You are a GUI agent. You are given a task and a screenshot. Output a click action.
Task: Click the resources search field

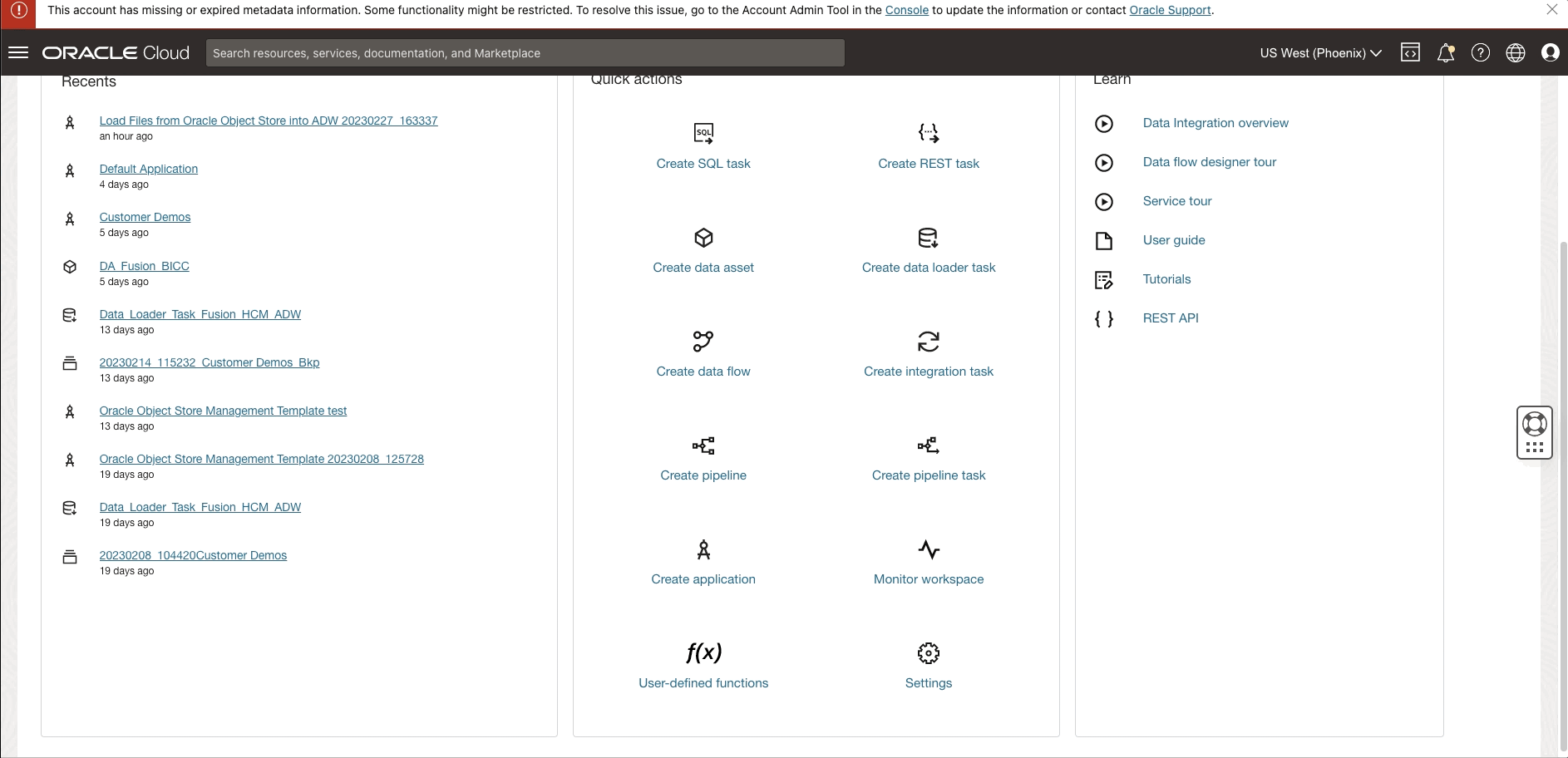tap(525, 52)
